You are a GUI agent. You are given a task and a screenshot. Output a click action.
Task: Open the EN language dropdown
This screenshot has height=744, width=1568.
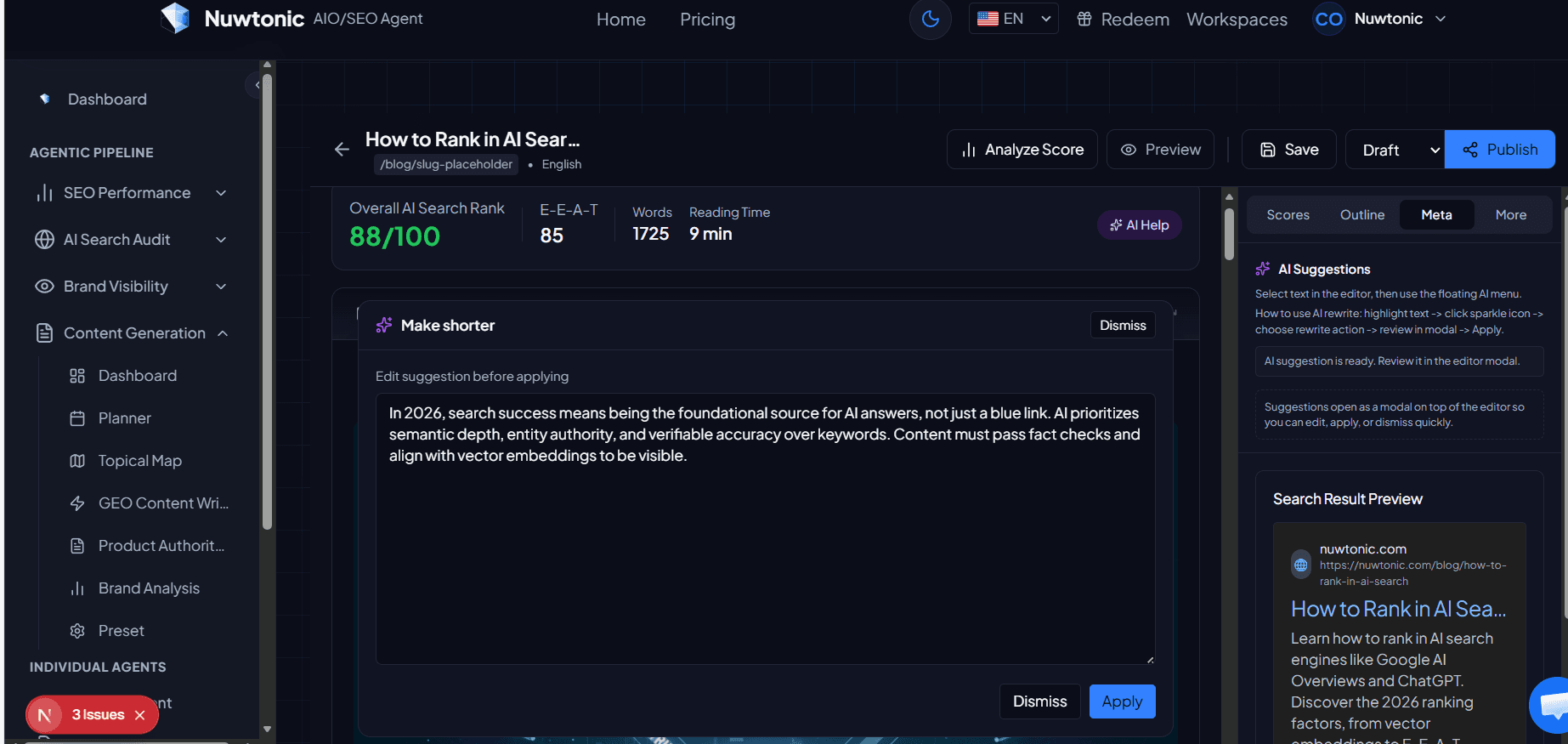click(x=1013, y=19)
